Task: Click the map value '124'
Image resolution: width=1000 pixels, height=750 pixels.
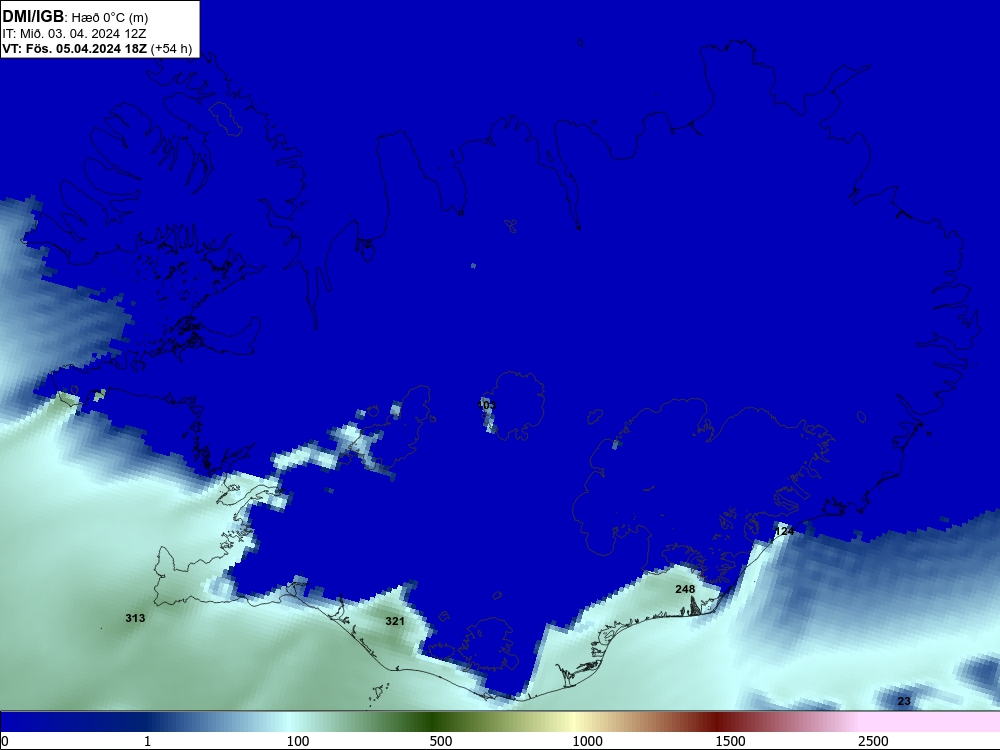Action: point(784,531)
